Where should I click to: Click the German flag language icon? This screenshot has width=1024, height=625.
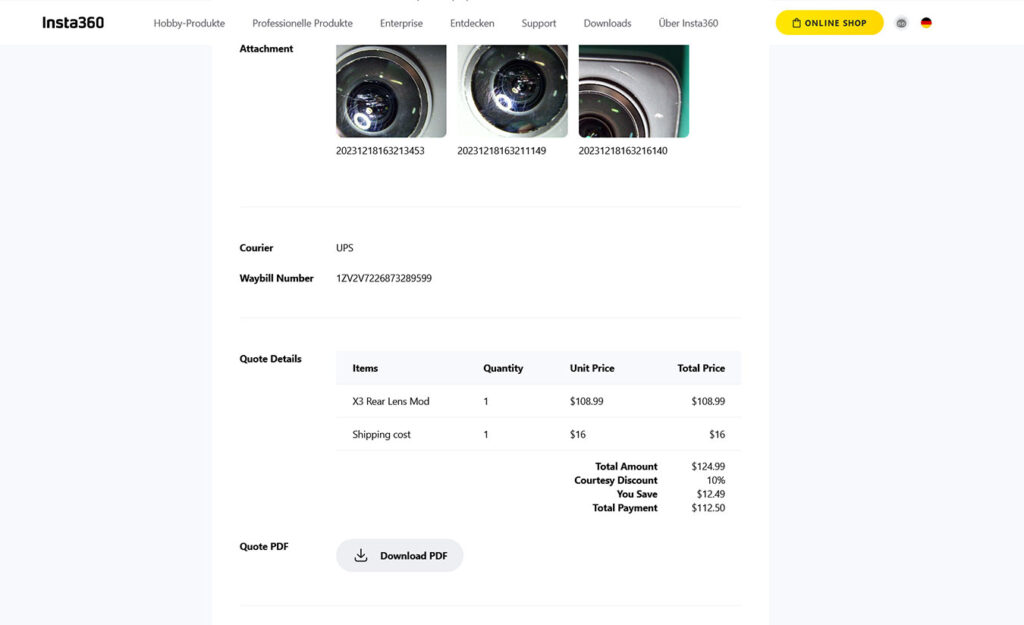(926, 23)
